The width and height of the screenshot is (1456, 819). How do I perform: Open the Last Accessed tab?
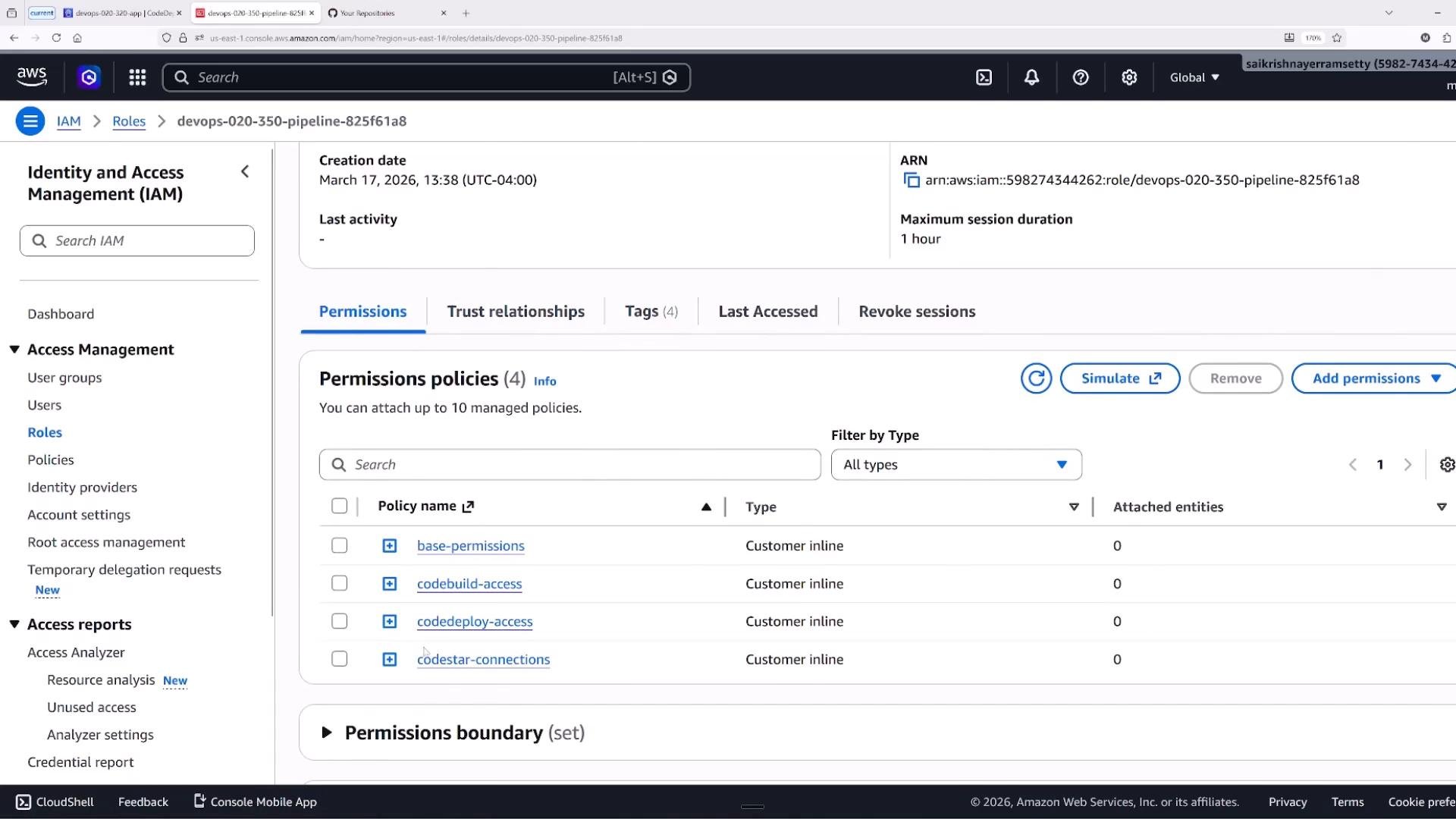tap(768, 312)
